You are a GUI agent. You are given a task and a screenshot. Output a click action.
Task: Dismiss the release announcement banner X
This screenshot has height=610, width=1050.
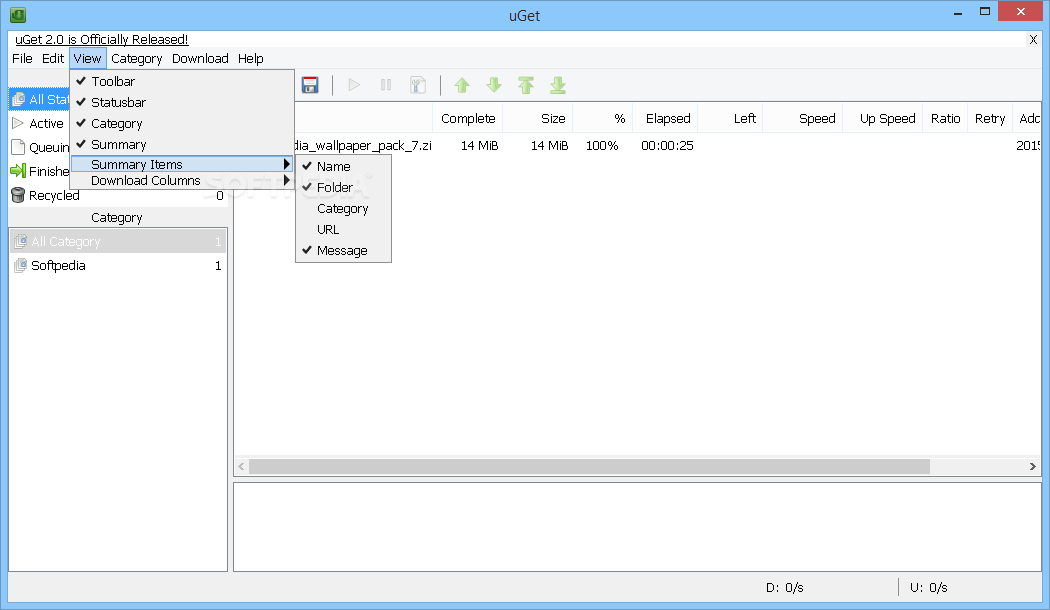tap(1033, 40)
